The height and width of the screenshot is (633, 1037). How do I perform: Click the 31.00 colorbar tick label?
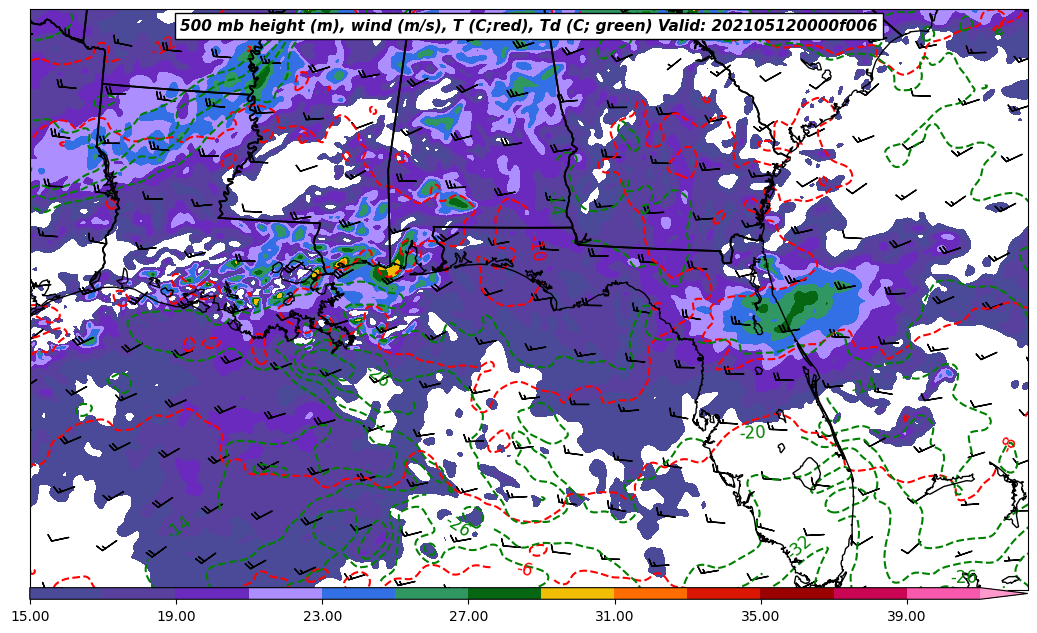point(614,617)
